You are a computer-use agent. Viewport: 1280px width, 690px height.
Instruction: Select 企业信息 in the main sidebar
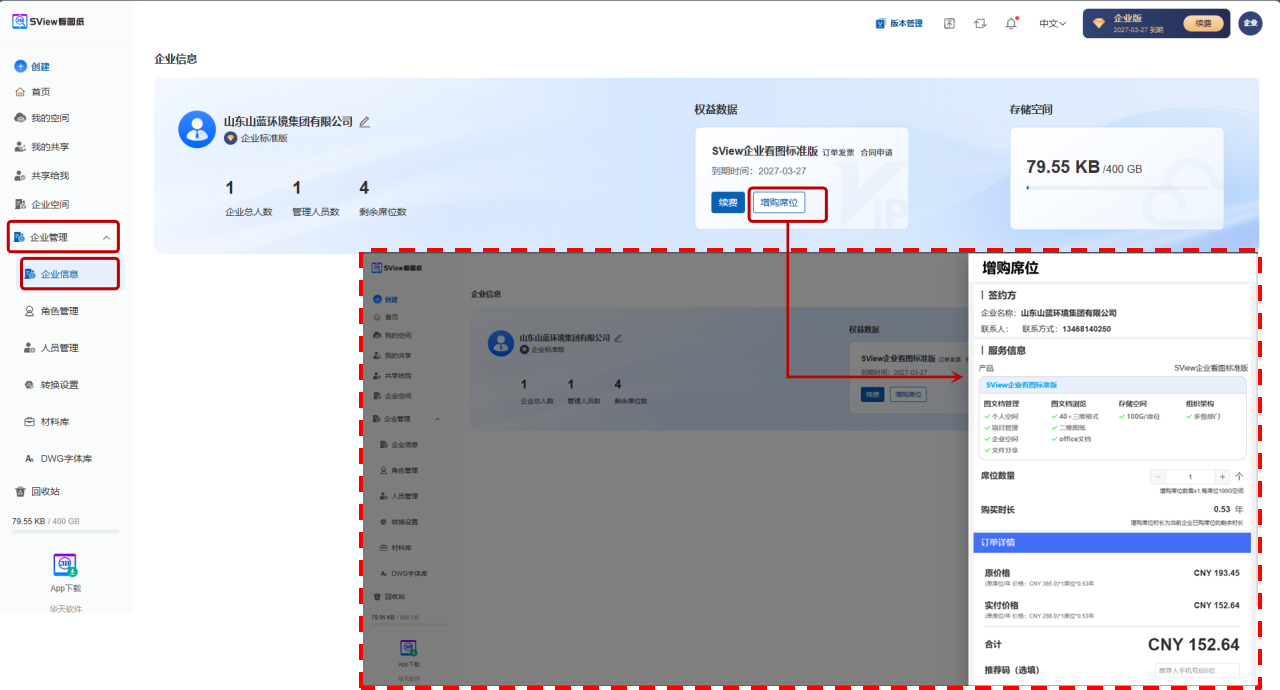pos(70,274)
